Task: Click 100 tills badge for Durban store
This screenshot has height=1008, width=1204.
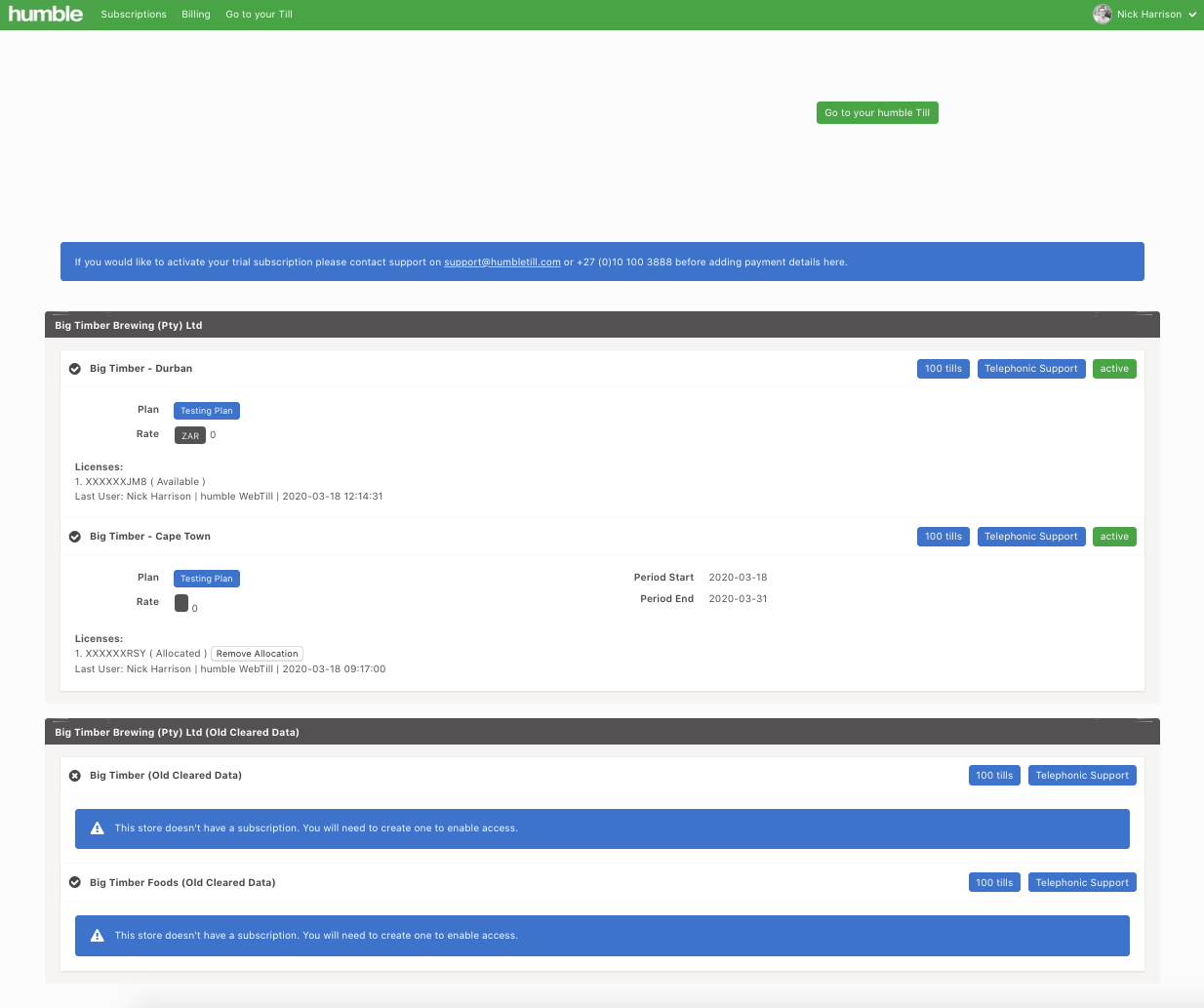Action: click(x=943, y=369)
